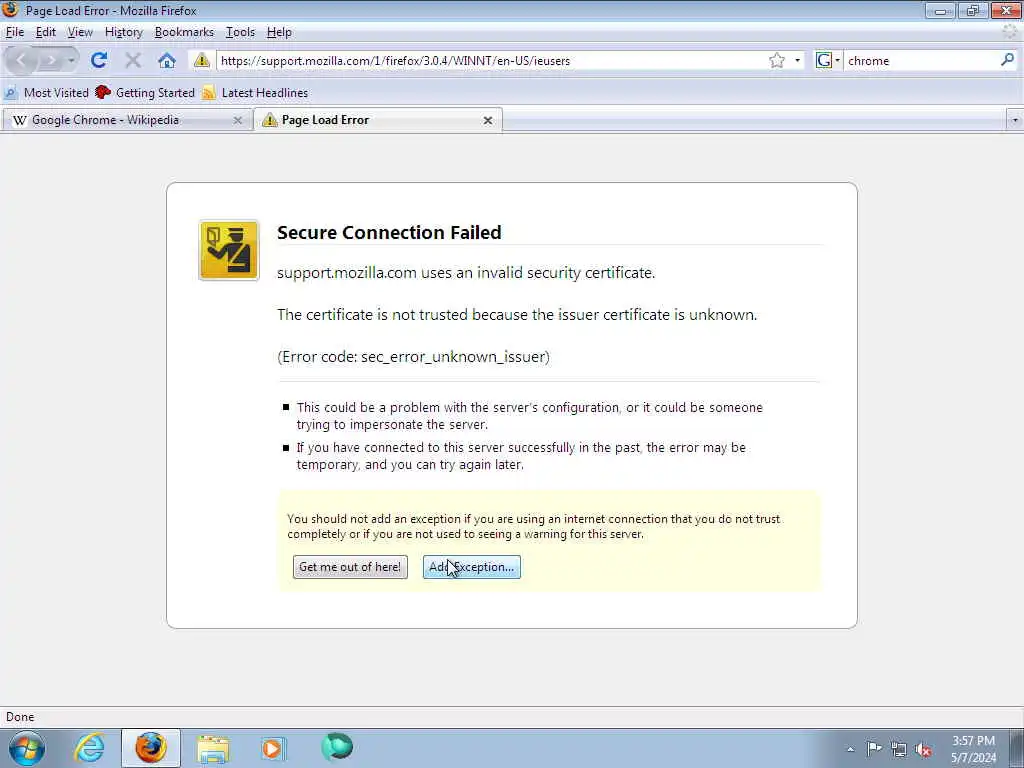Open the list all tabs dropdown
The height and width of the screenshot is (768, 1024).
1015,120
